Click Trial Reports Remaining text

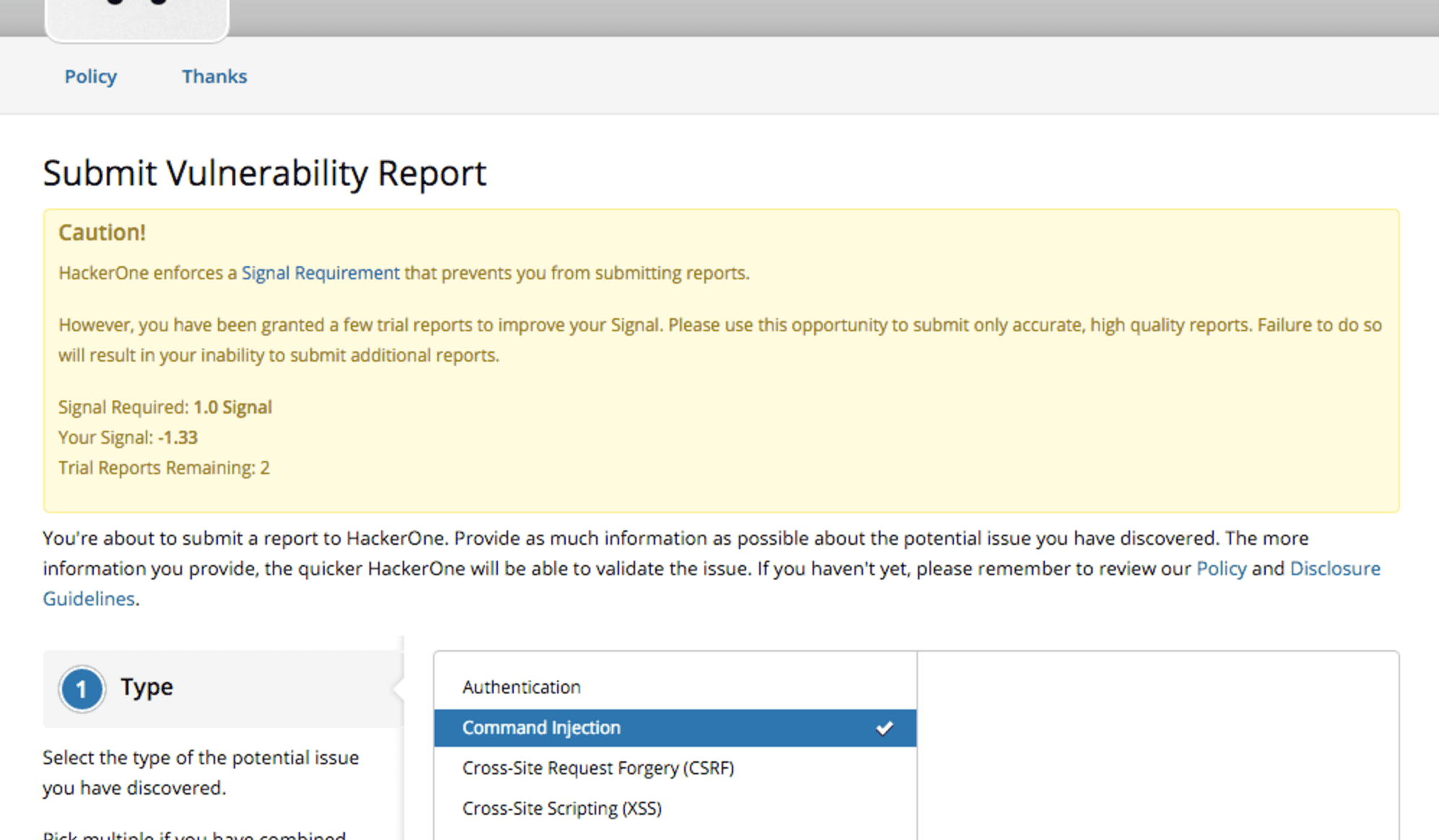164,468
